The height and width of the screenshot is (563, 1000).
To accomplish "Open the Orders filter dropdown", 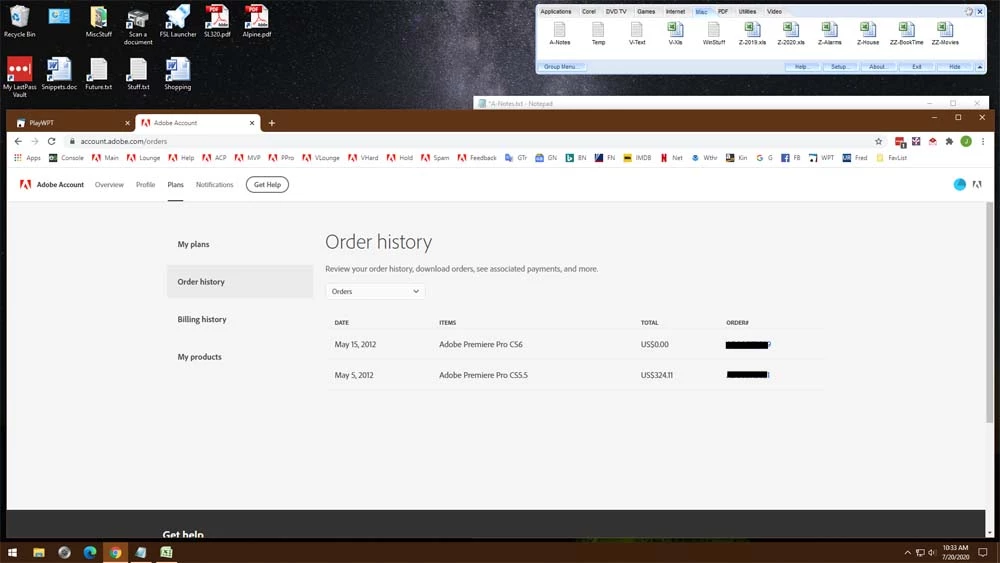I will [375, 291].
